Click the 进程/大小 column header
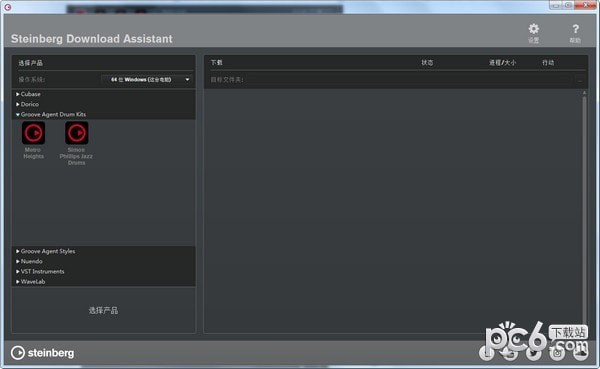The image size is (600, 369). [502, 62]
